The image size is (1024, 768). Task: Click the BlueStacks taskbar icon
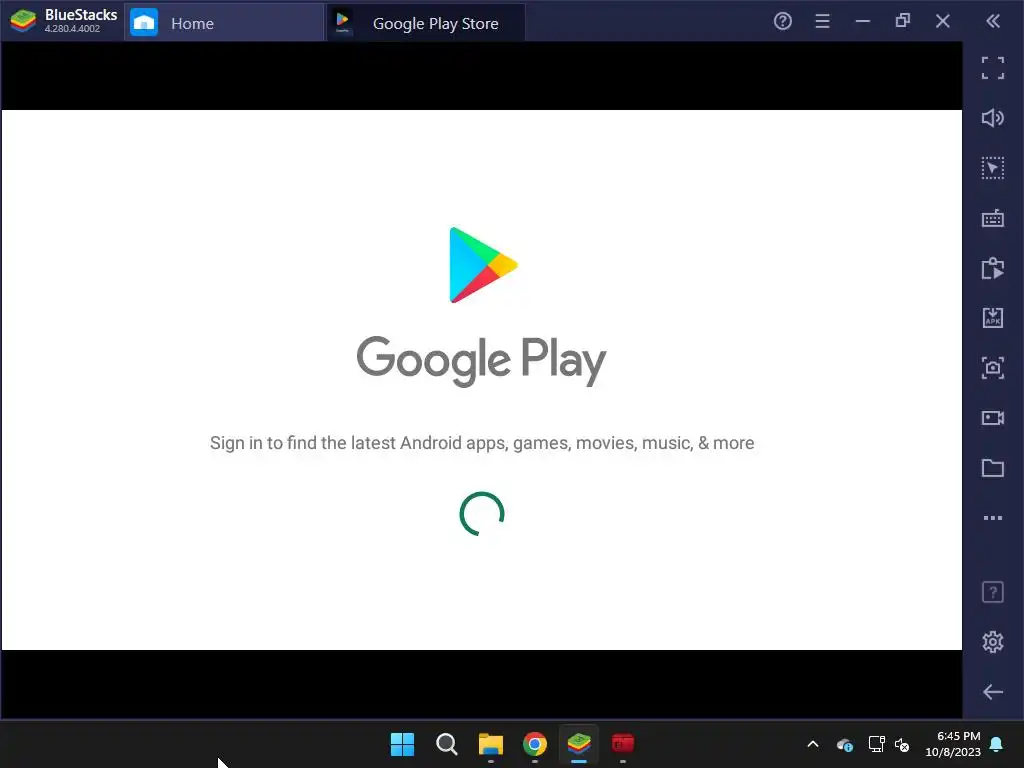pyautogui.click(x=579, y=744)
